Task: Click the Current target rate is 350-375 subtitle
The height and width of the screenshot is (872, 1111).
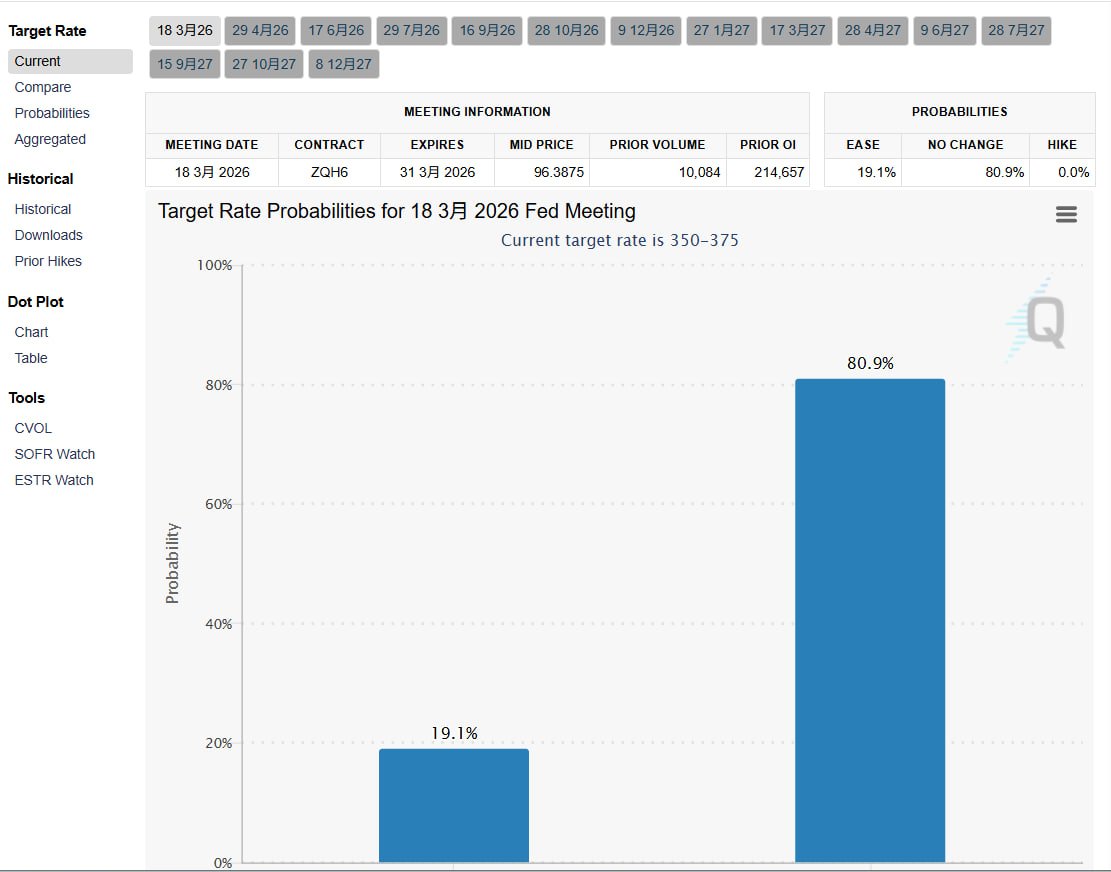Action: (x=620, y=240)
